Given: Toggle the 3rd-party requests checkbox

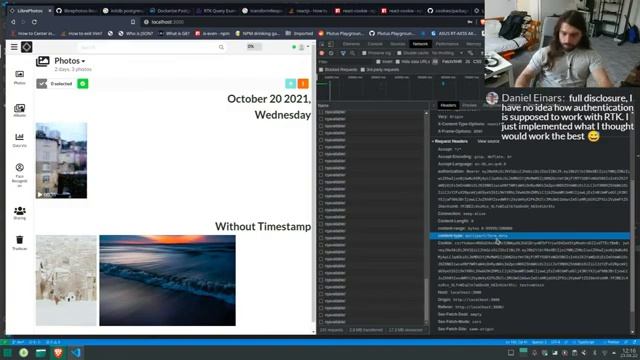Looking at the screenshot, I should coord(363,70).
